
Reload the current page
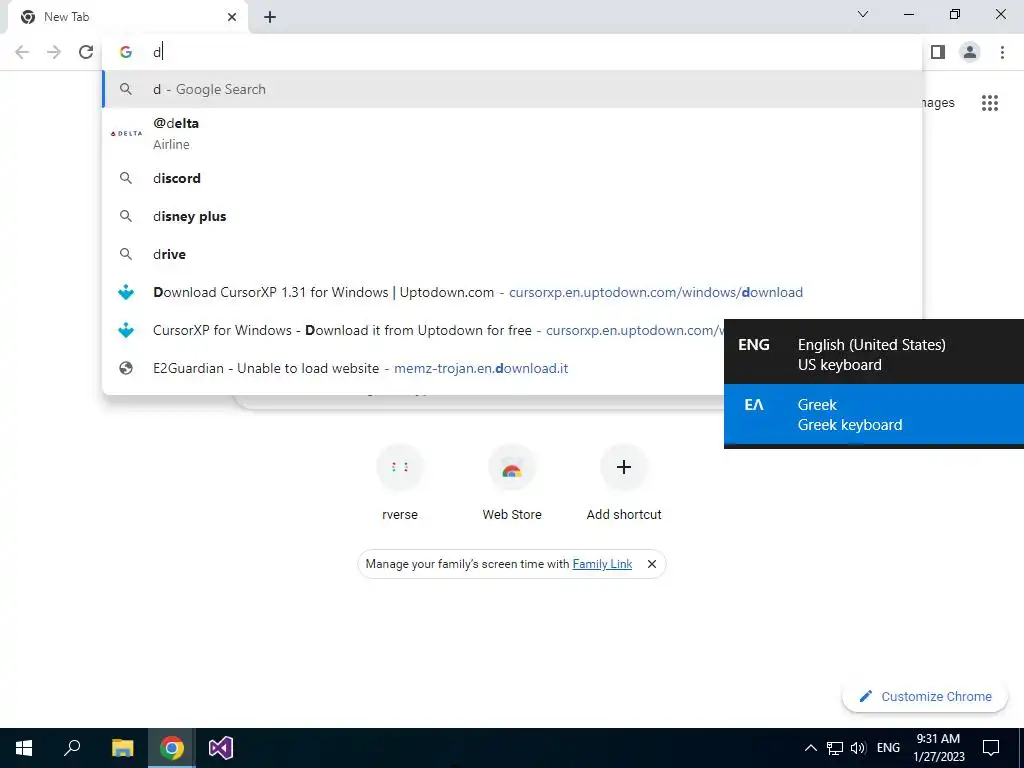pos(86,52)
